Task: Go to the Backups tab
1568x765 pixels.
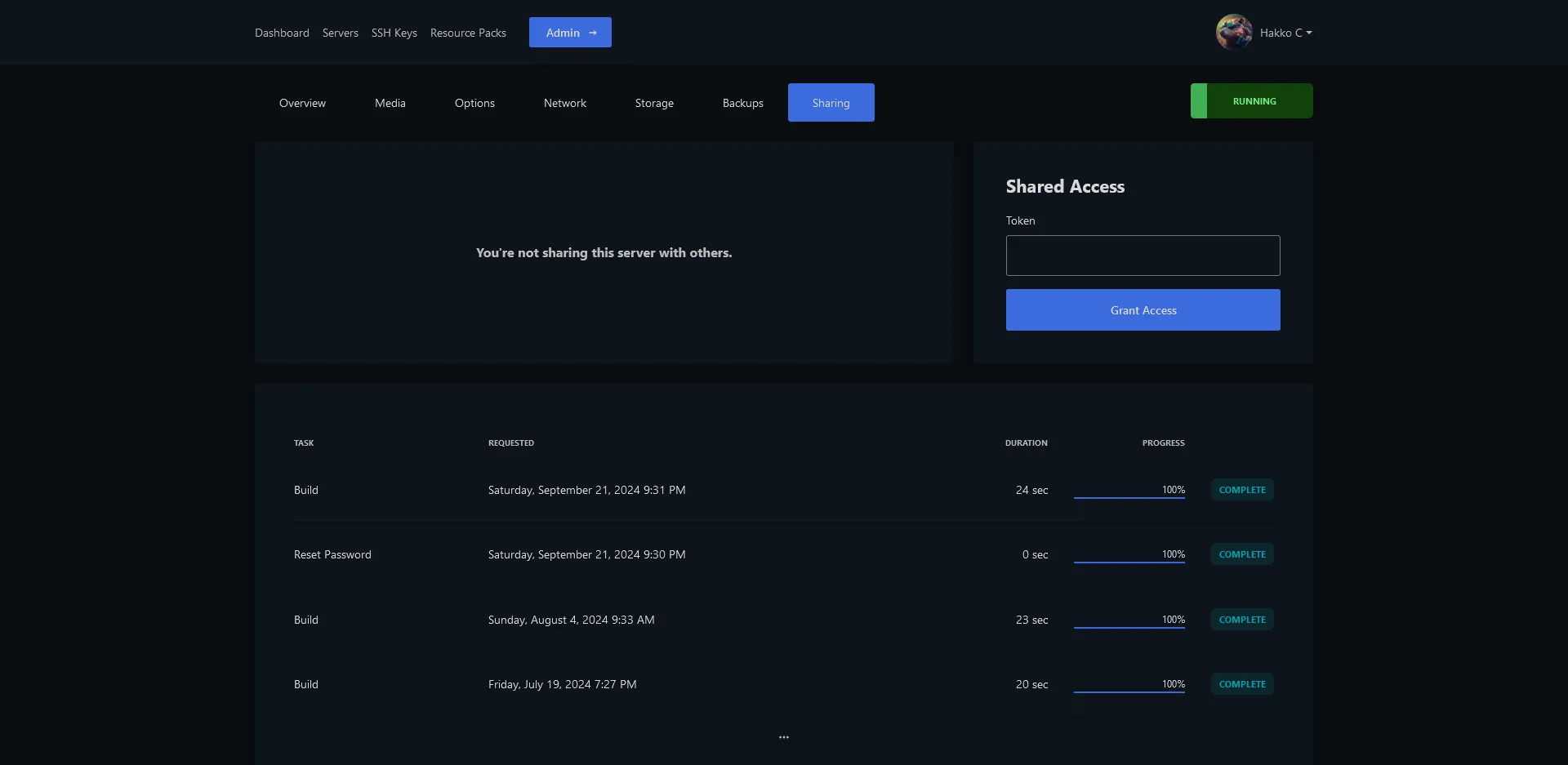Action: point(742,103)
